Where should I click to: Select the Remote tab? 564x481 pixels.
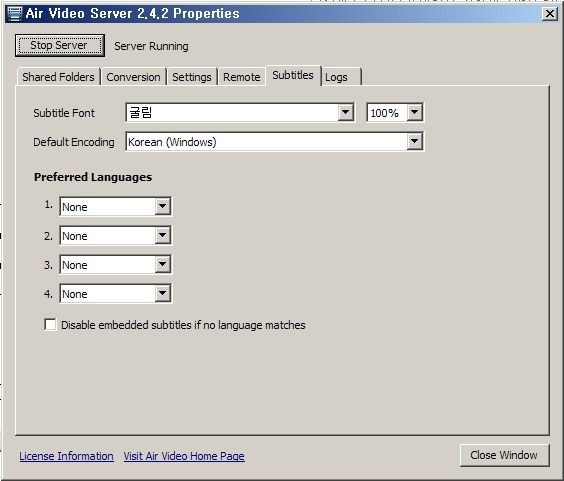pos(242,77)
